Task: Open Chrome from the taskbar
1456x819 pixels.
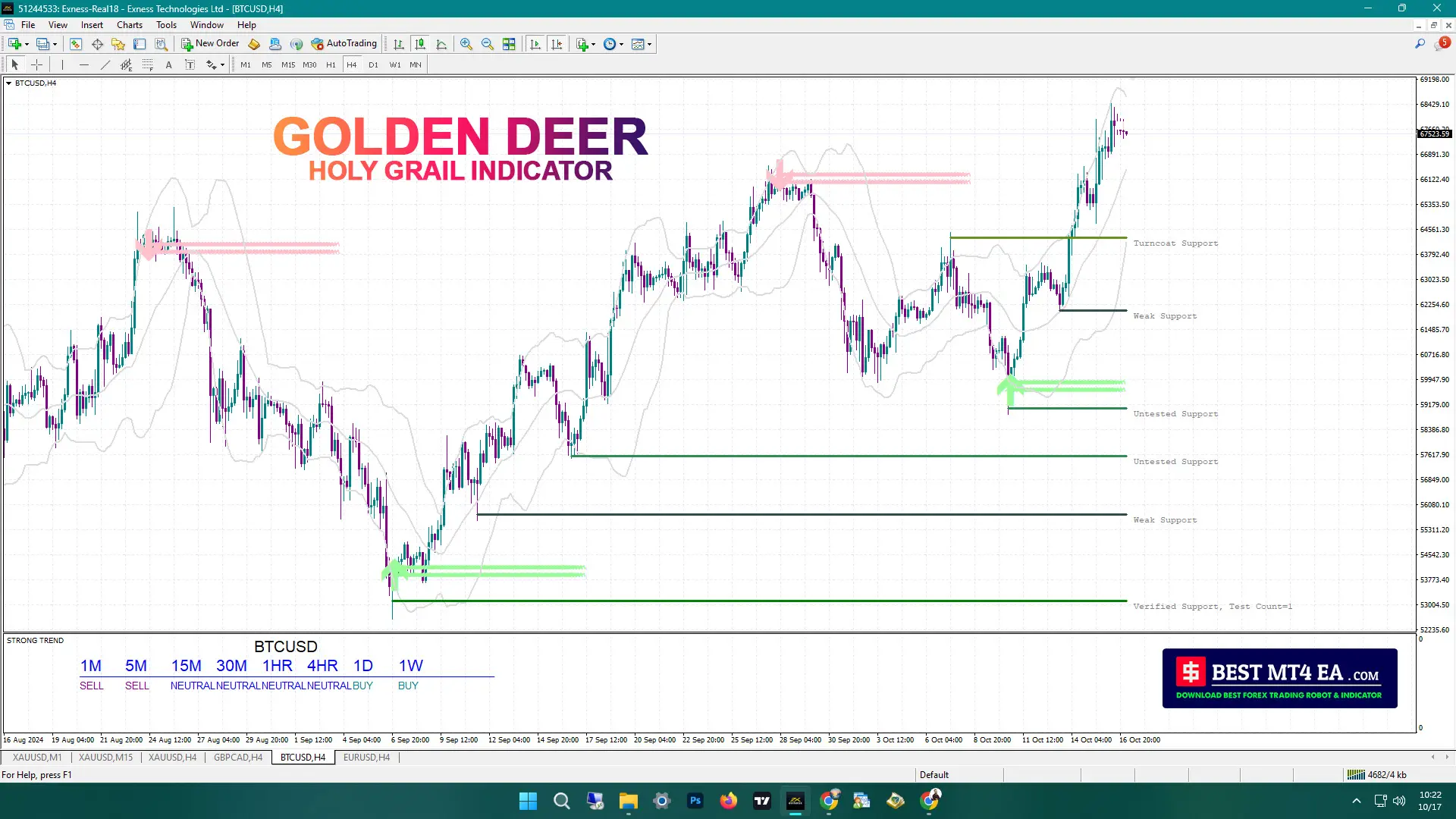Action: 830,801
